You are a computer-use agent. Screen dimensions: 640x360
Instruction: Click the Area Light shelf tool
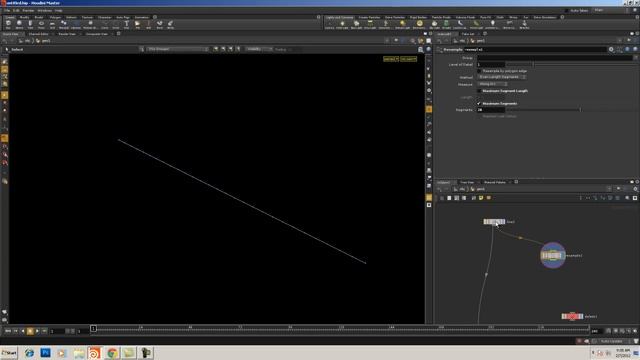coord(370,24)
